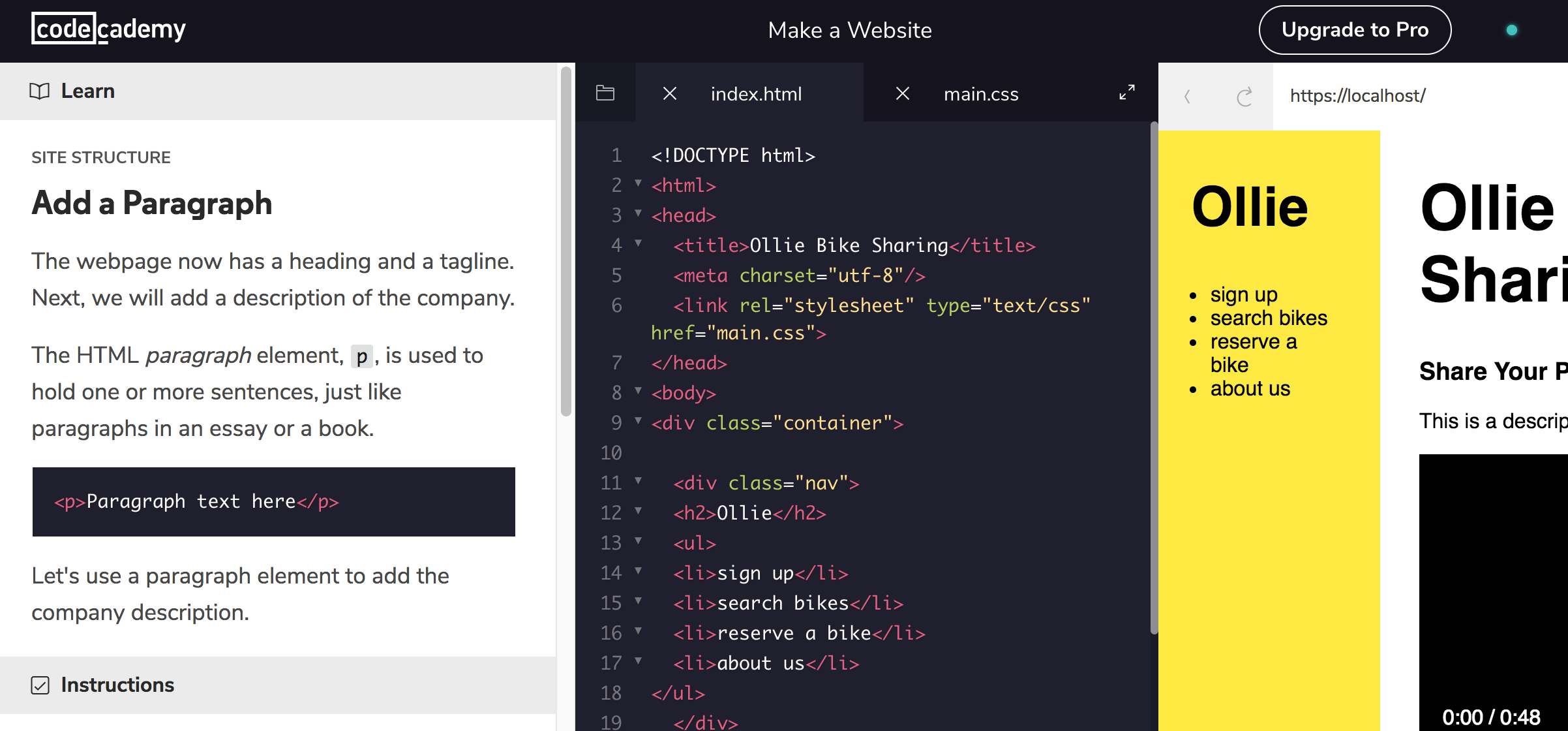Image resolution: width=1568 pixels, height=731 pixels.
Task: Click the Codecademy logo
Action: (x=108, y=29)
